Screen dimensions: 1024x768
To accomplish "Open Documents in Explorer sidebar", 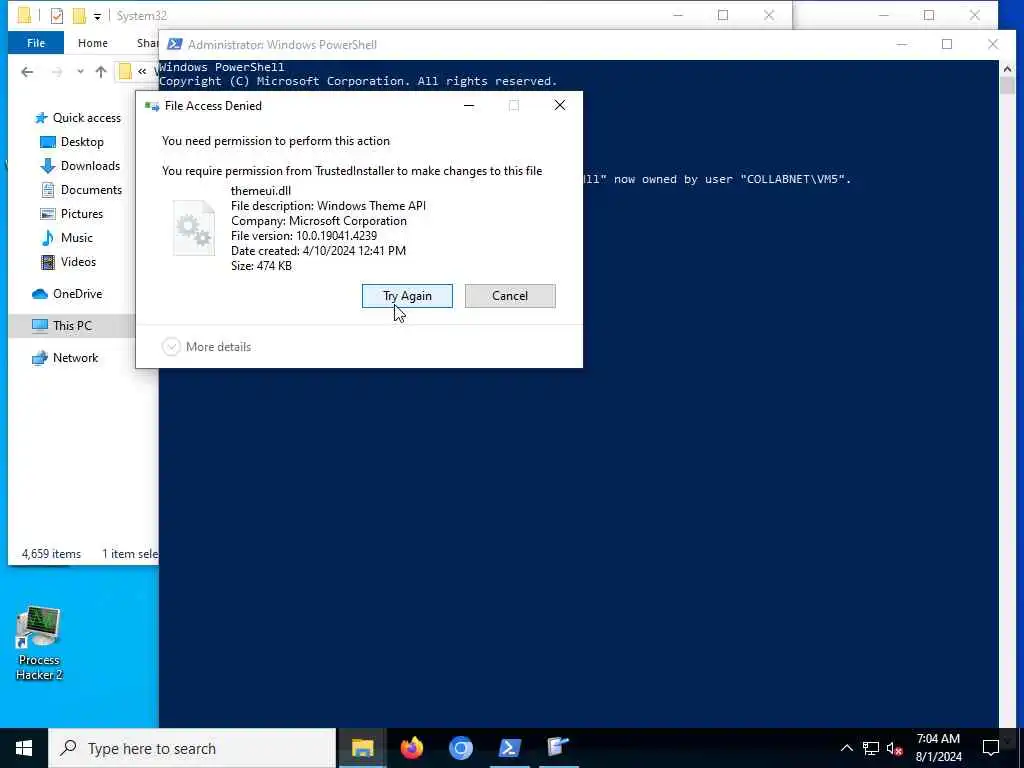I will click(x=82, y=190).
